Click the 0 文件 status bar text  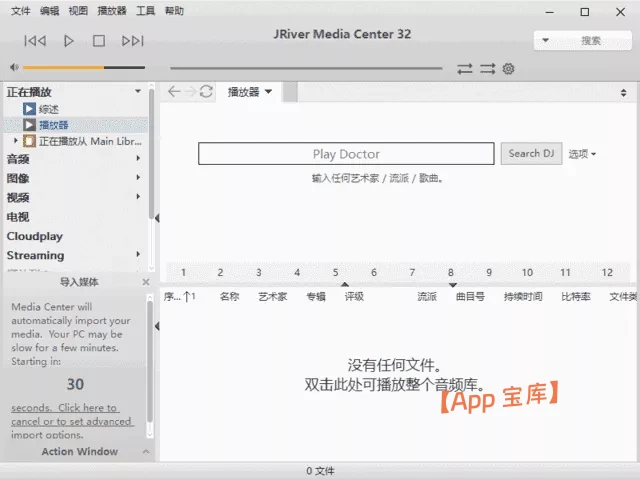320,471
